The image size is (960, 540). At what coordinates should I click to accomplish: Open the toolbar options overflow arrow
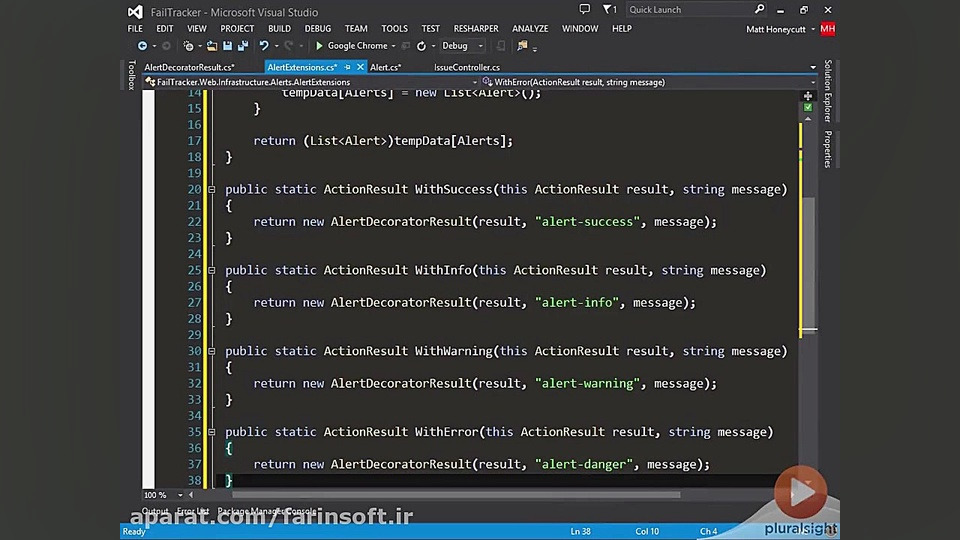click(x=534, y=48)
